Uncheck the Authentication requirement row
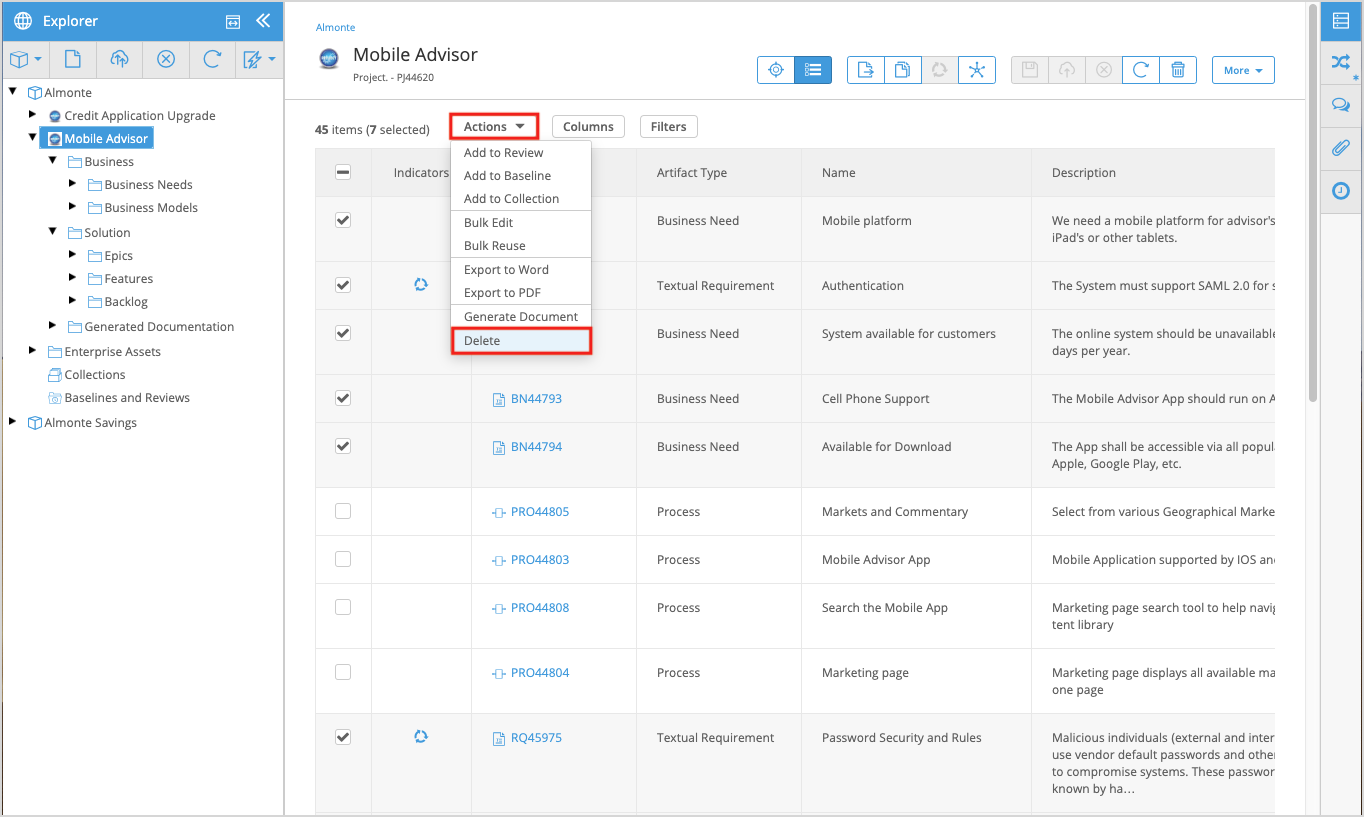1364x817 pixels. (343, 285)
